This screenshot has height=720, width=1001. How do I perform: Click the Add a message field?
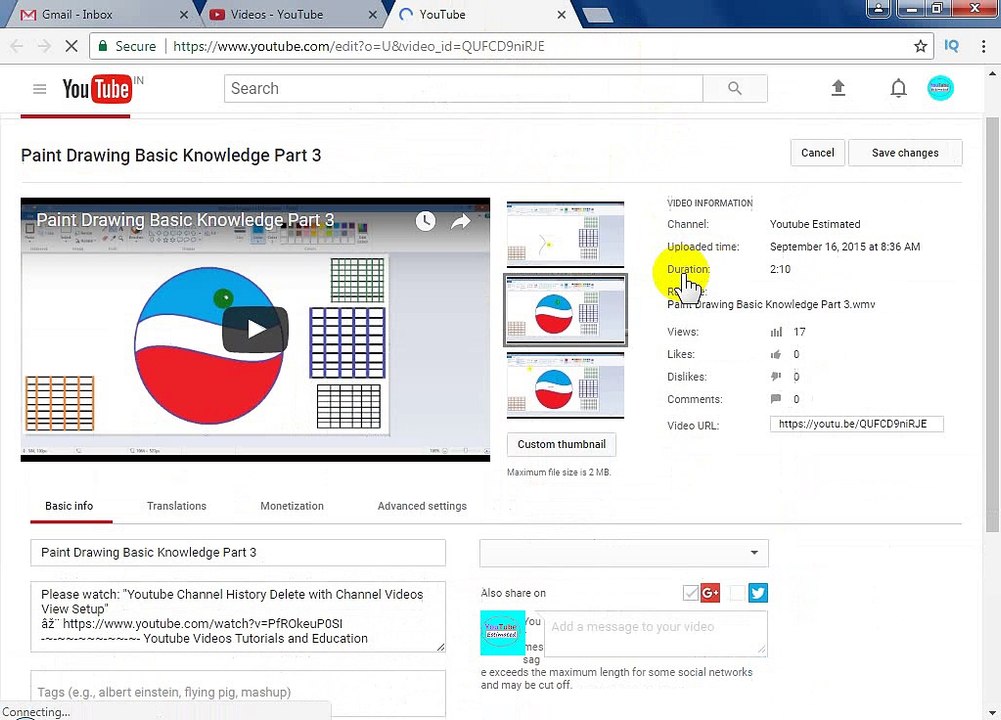tap(656, 634)
